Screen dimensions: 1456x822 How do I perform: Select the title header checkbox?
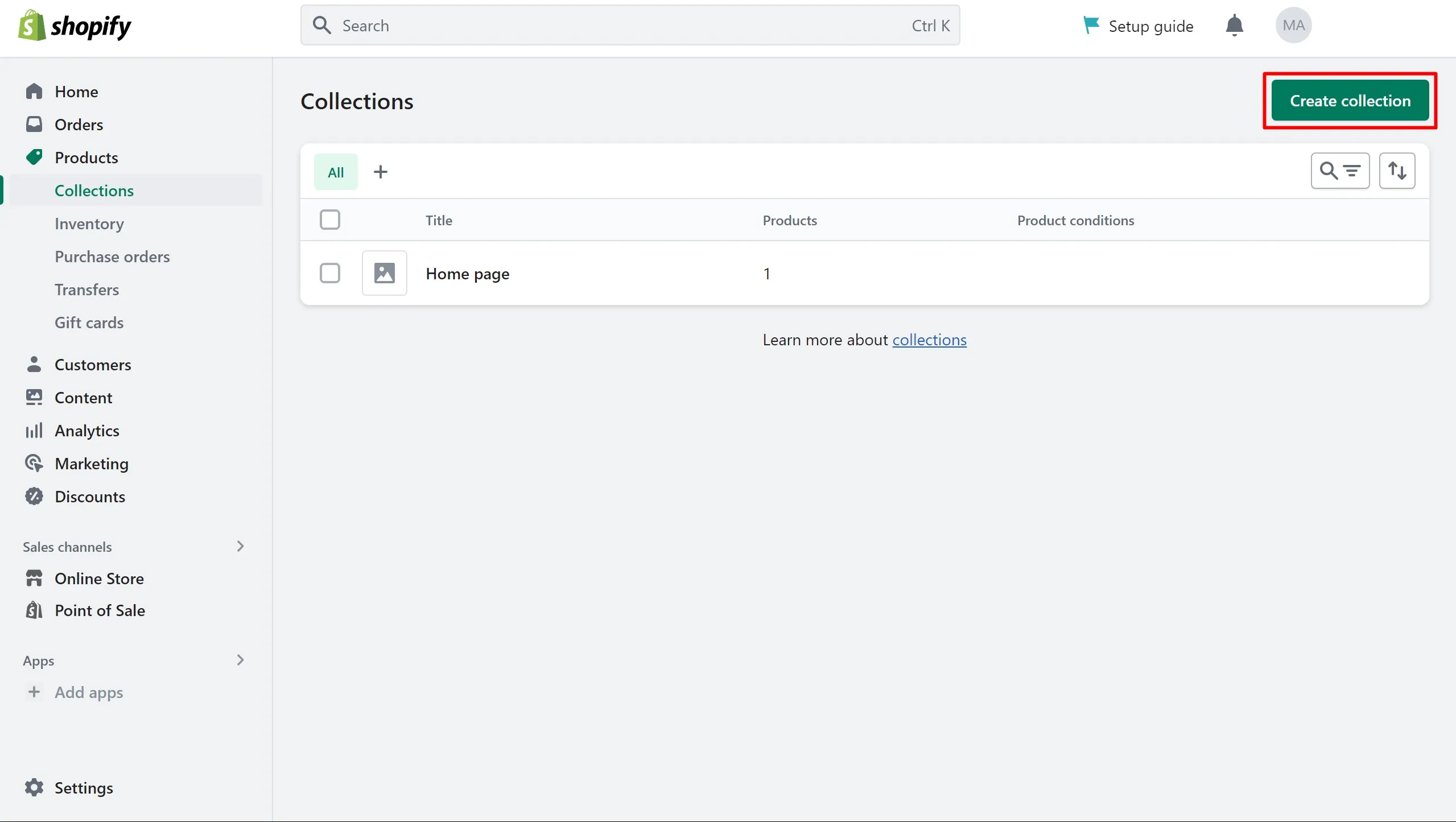tap(330, 219)
